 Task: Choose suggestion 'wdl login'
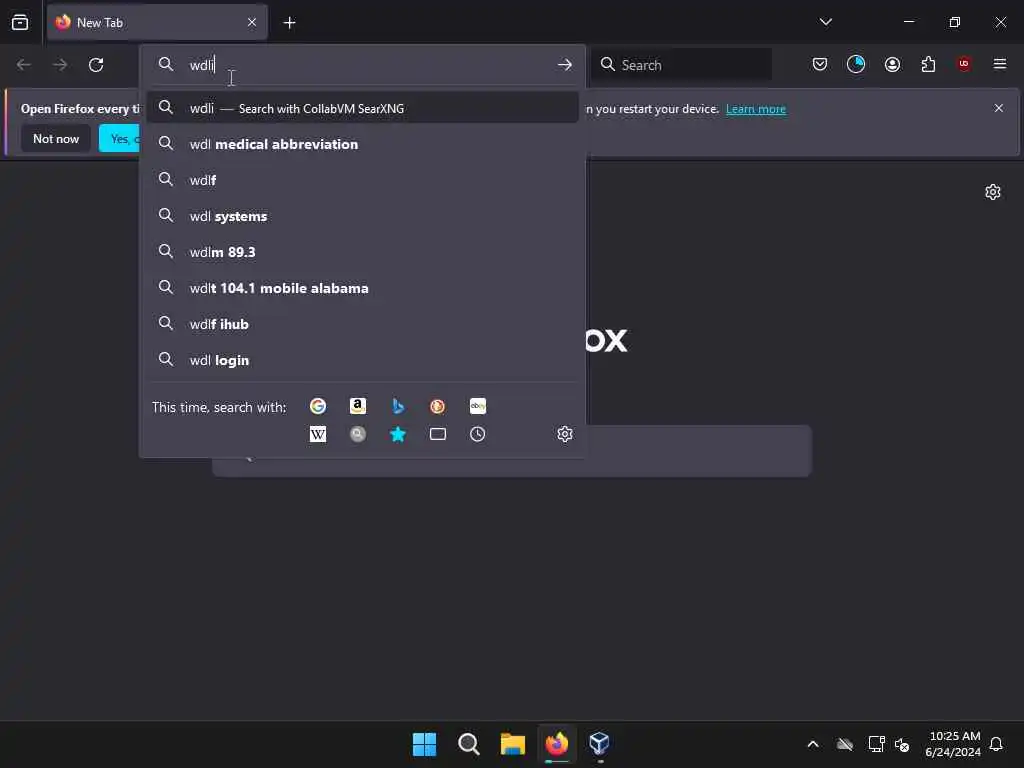(362, 360)
